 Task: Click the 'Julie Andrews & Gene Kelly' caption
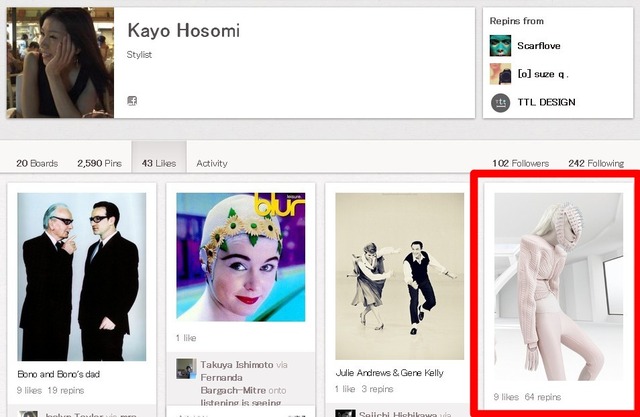[389, 373]
